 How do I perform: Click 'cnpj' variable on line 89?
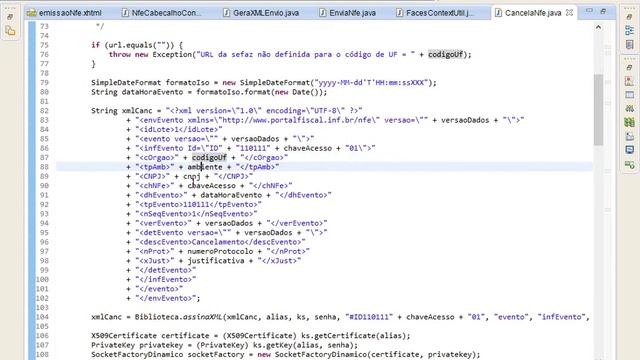point(192,176)
